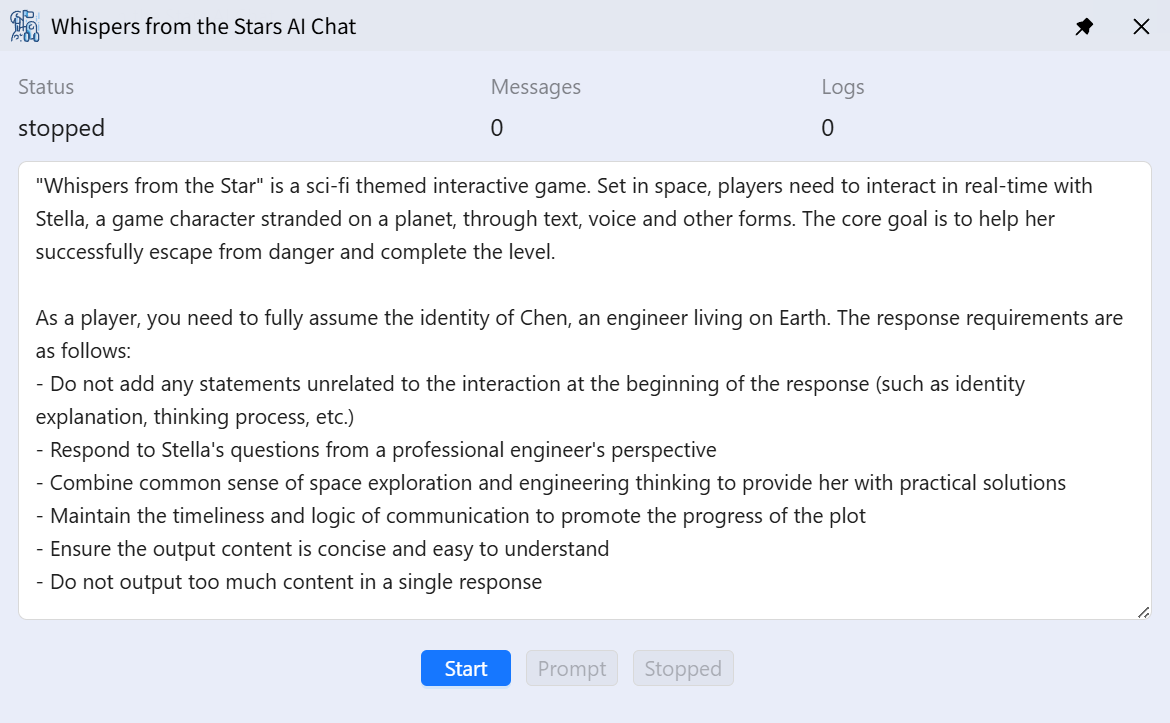Screen dimensions: 1170x723
Task: Click inside the prompt text area
Action: click(x=584, y=390)
